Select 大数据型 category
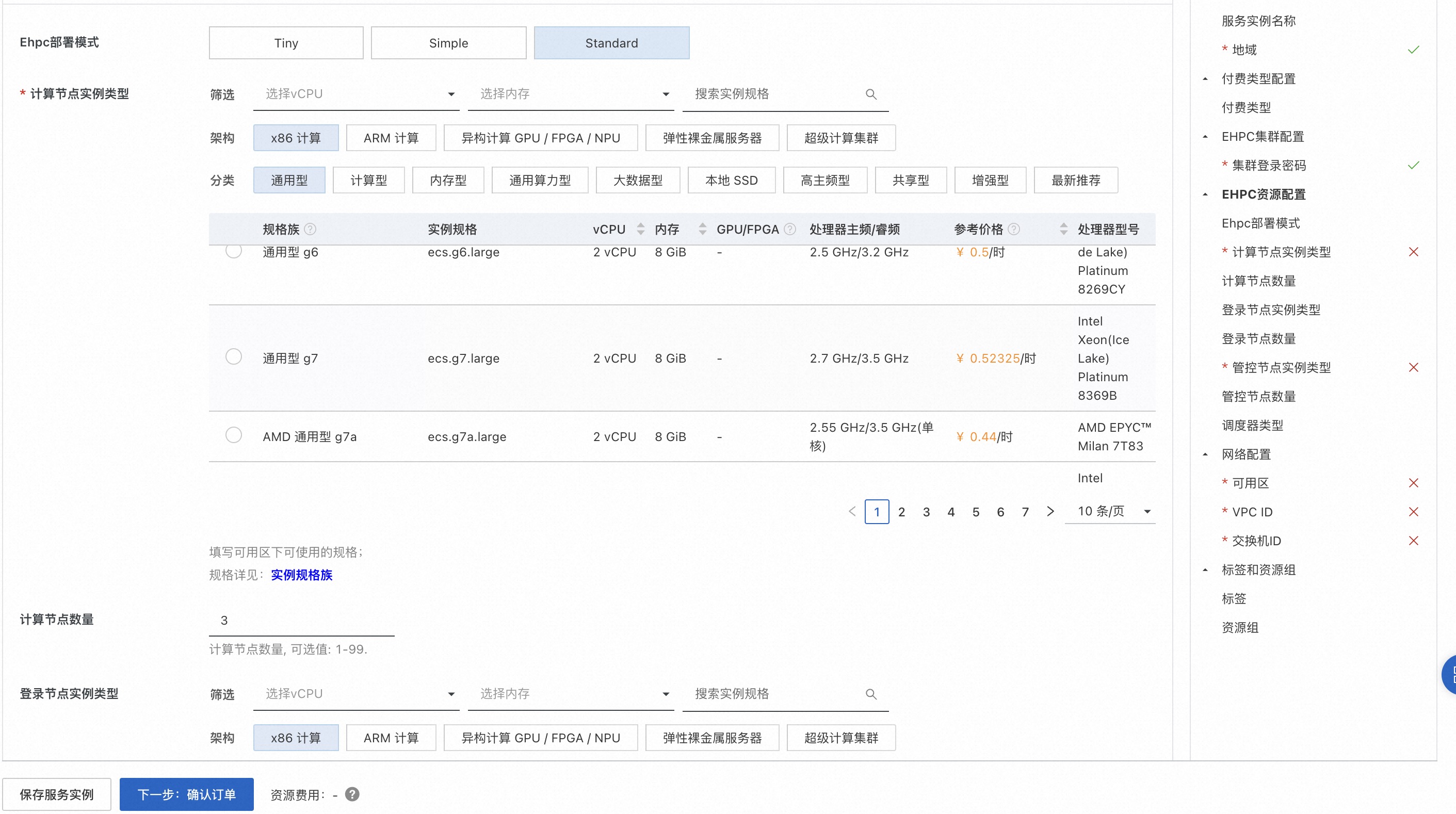 [638, 181]
